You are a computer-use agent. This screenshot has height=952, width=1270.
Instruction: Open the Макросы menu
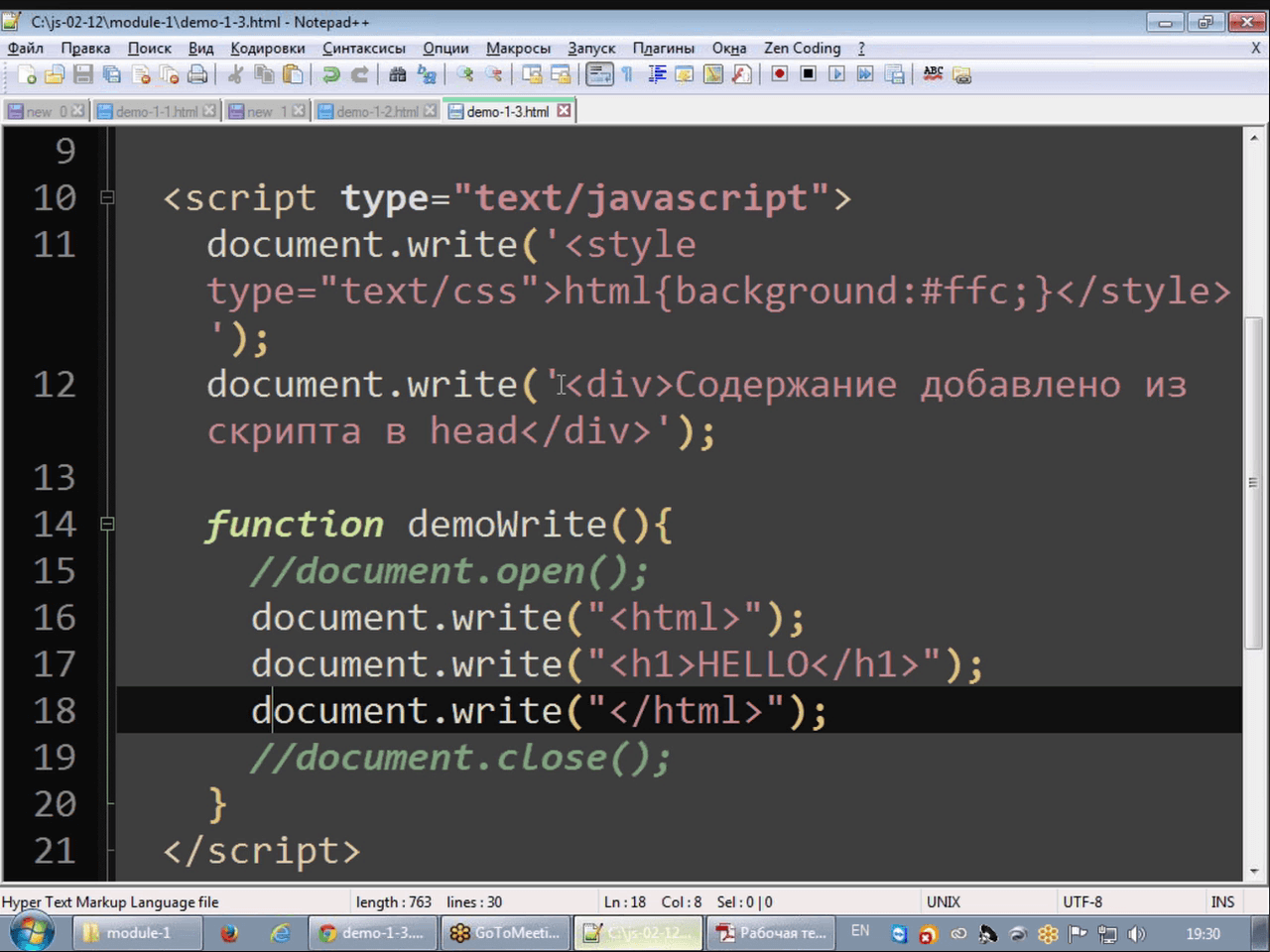click(x=518, y=48)
